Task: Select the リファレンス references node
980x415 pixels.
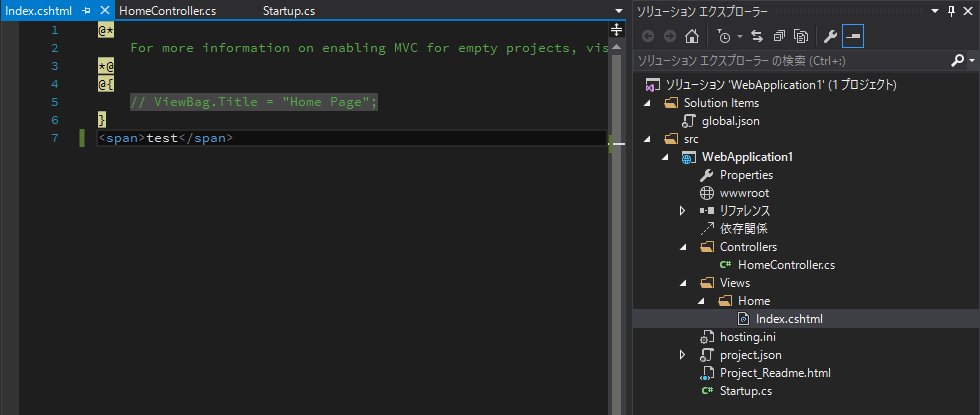Action: coord(745,211)
